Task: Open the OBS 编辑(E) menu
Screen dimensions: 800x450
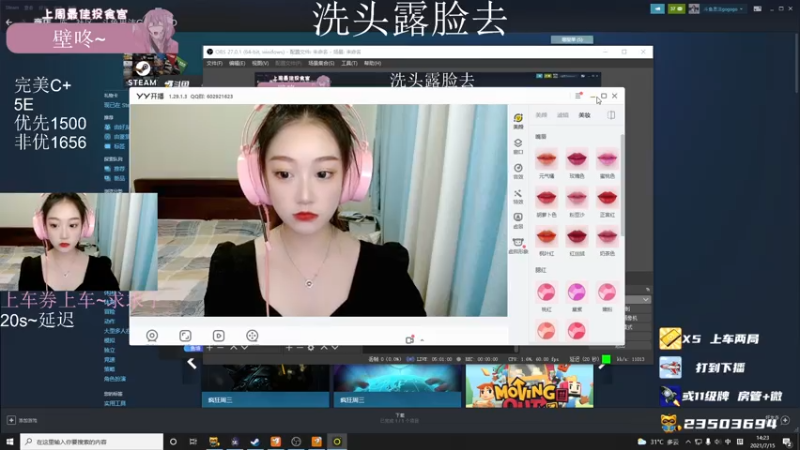Action: coord(237,63)
